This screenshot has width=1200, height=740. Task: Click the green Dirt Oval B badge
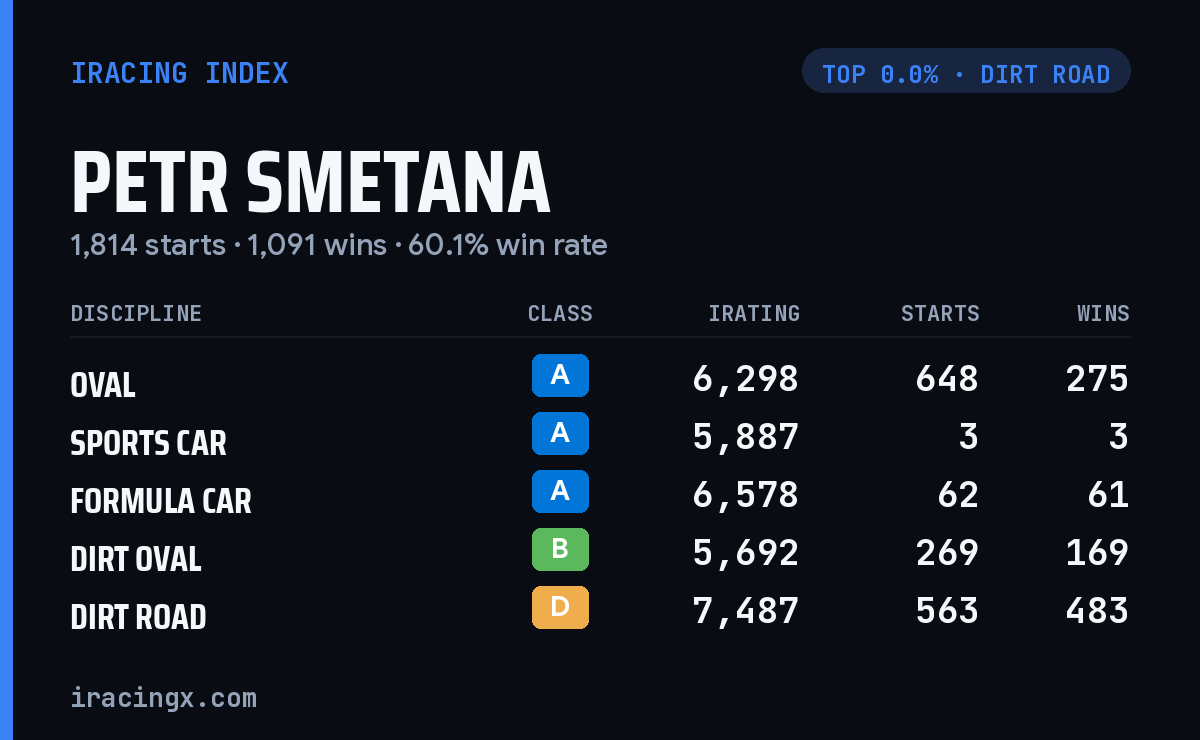coord(560,550)
